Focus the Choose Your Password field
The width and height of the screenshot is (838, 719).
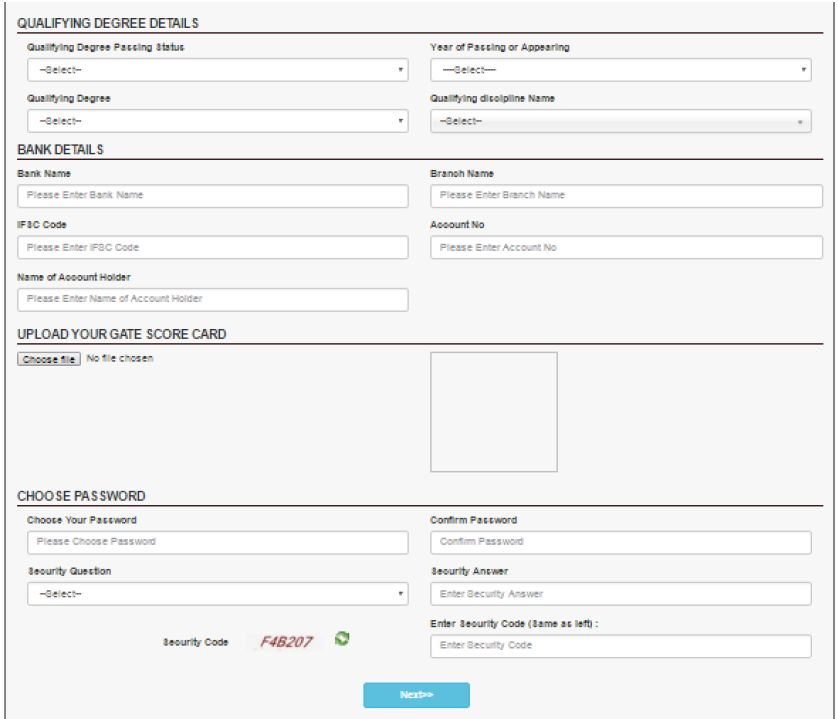[218, 542]
